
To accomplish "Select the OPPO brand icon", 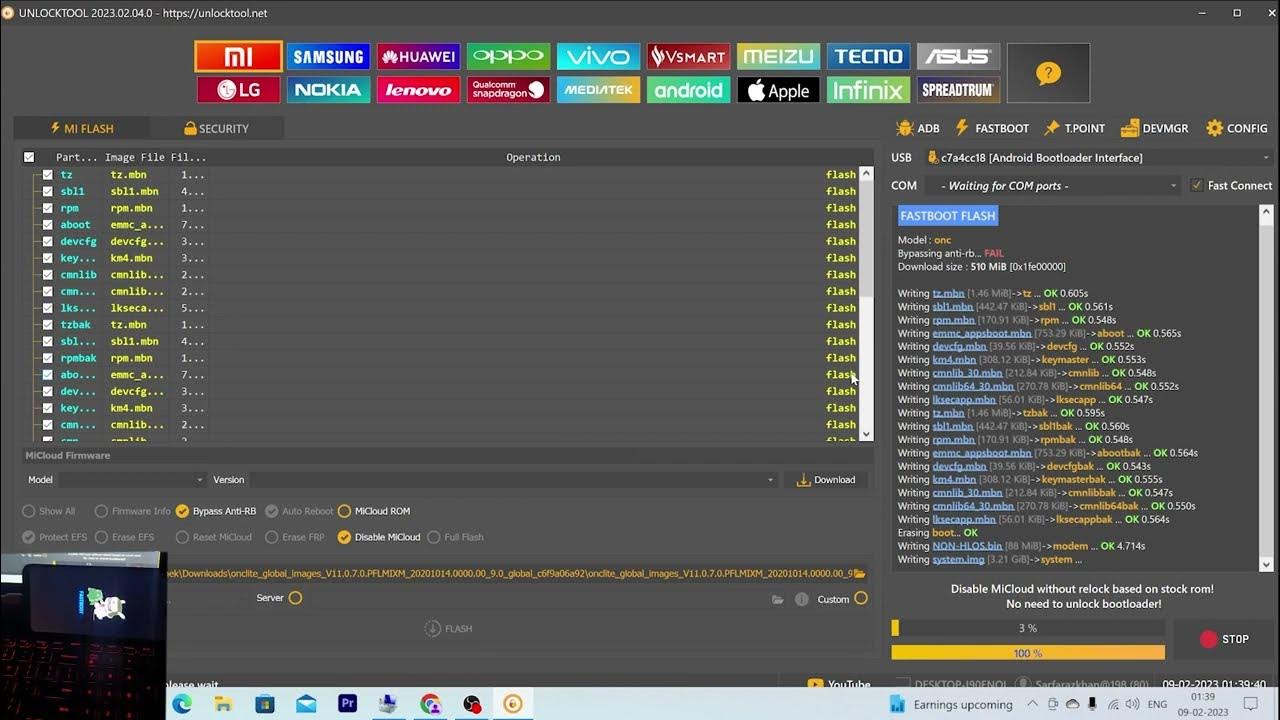I will pos(508,56).
